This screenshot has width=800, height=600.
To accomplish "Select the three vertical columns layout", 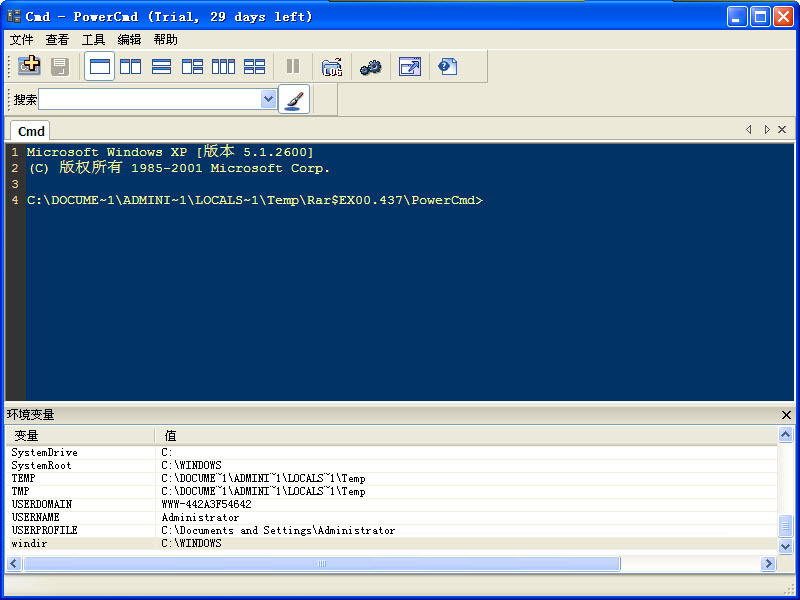I will [223, 67].
